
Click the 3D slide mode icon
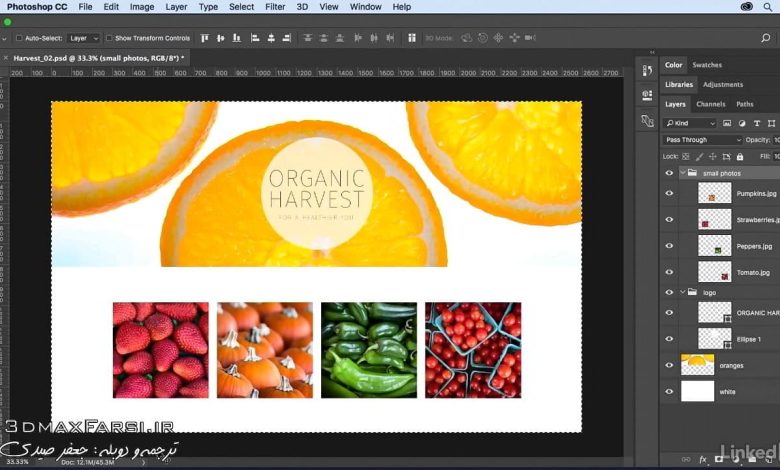pyautogui.click(x=514, y=38)
